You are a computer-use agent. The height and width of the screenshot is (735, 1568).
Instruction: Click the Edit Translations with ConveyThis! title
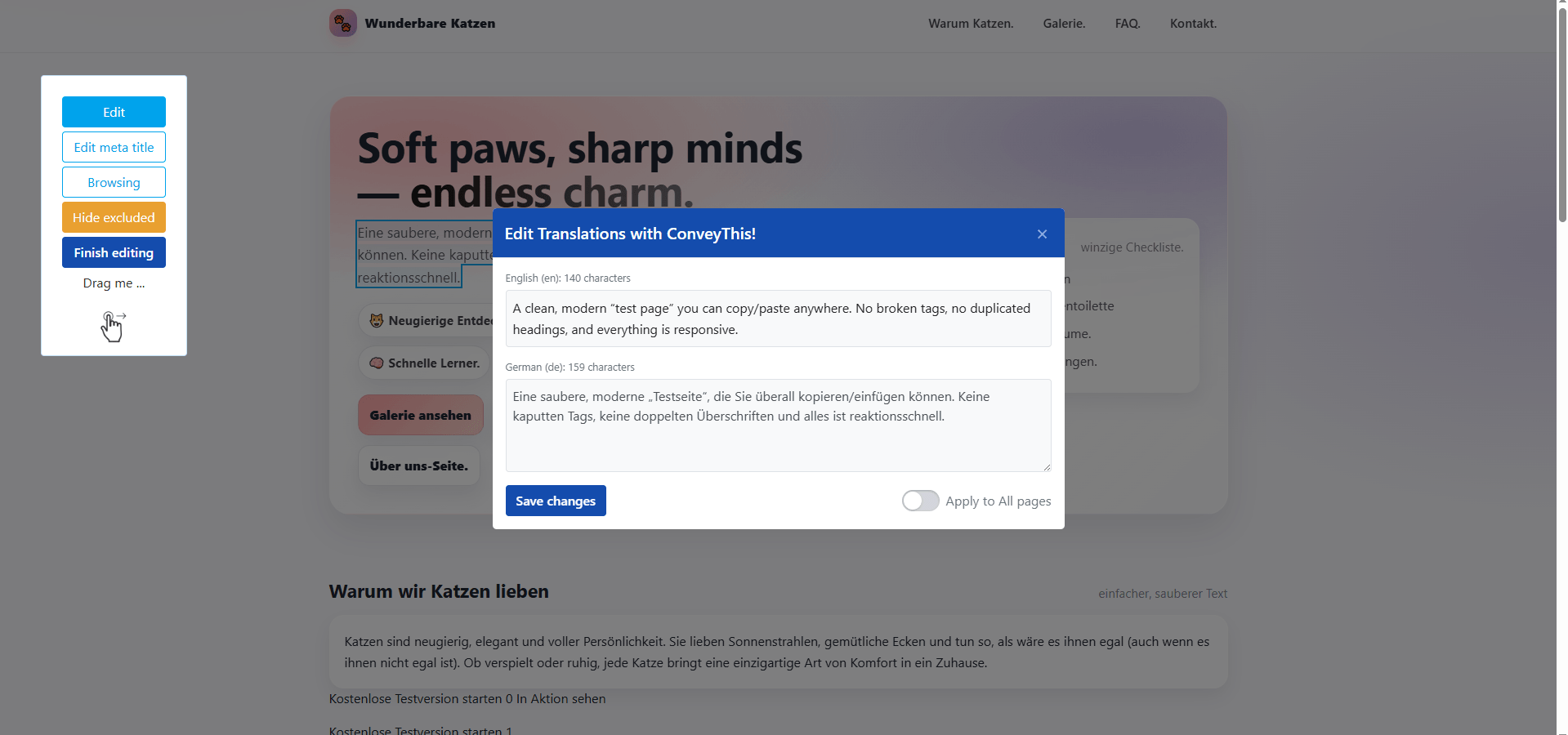pyautogui.click(x=630, y=234)
